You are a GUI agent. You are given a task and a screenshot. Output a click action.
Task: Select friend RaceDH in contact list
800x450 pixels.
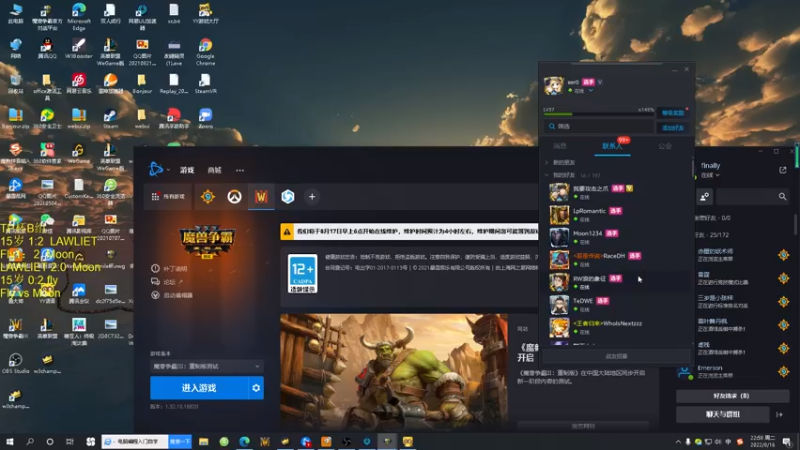point(616,260)
